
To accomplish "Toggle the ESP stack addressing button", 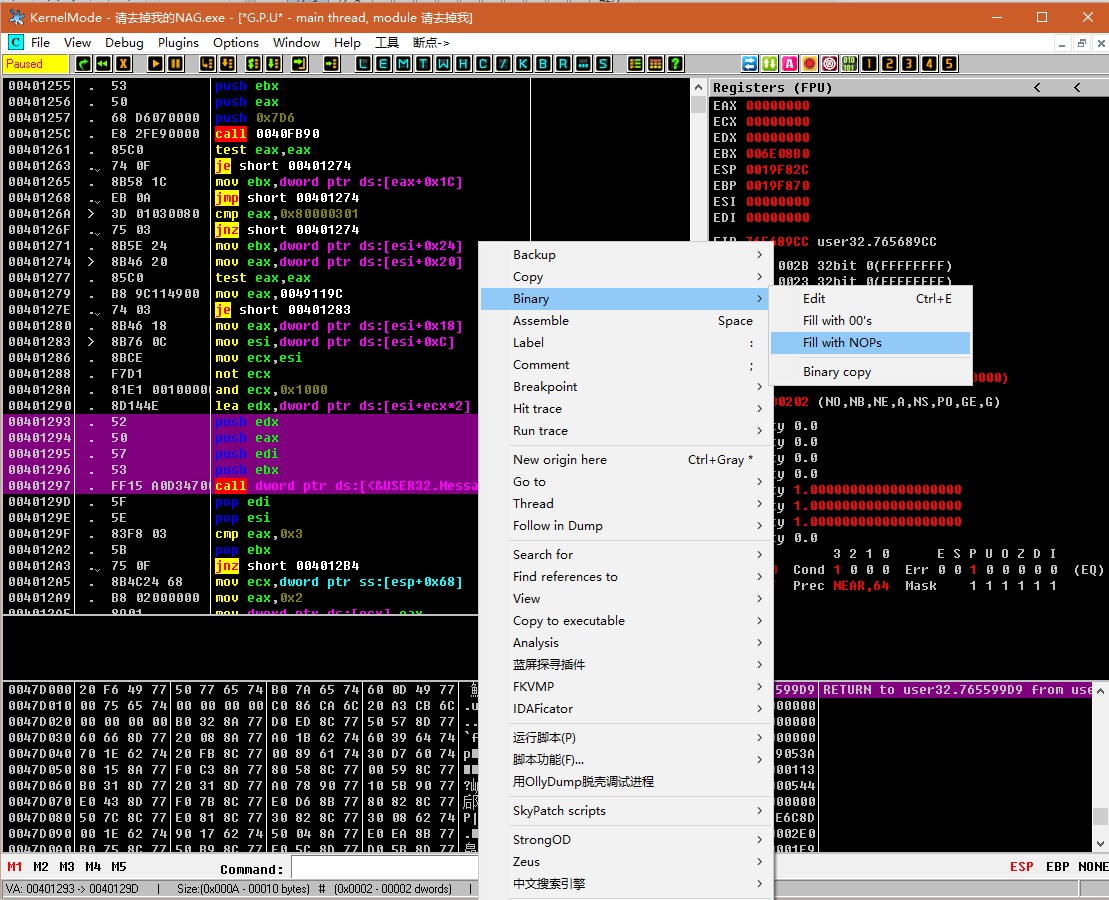I will tap(1021, 867).
